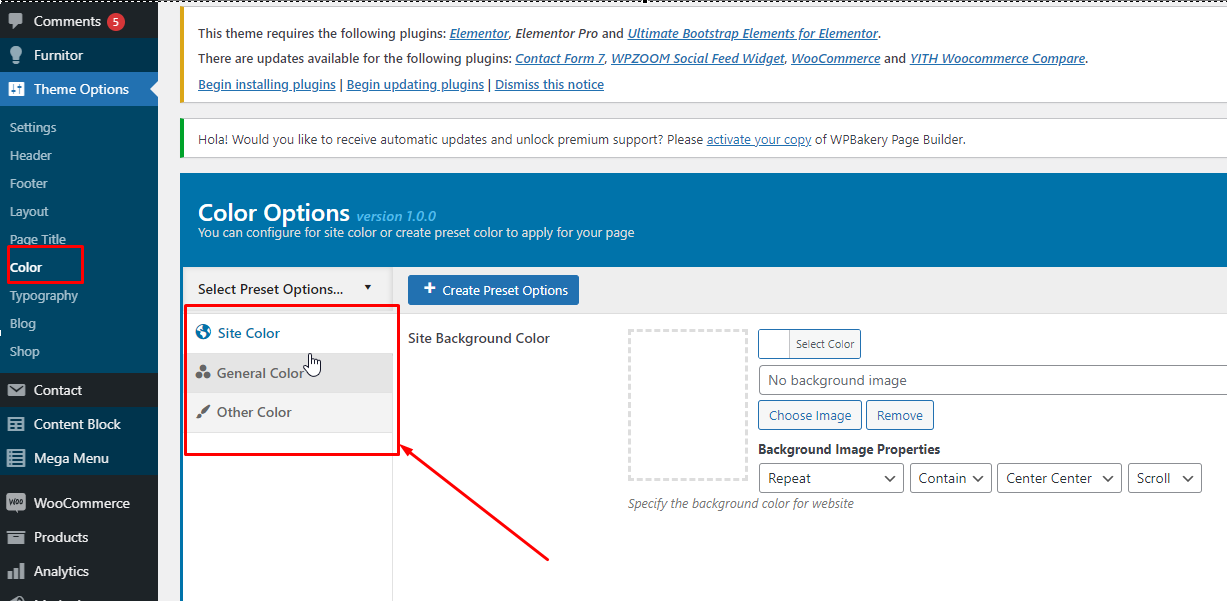Open the Select Preset Options dropdown
1227x601 pixels.
pos(286,289)
